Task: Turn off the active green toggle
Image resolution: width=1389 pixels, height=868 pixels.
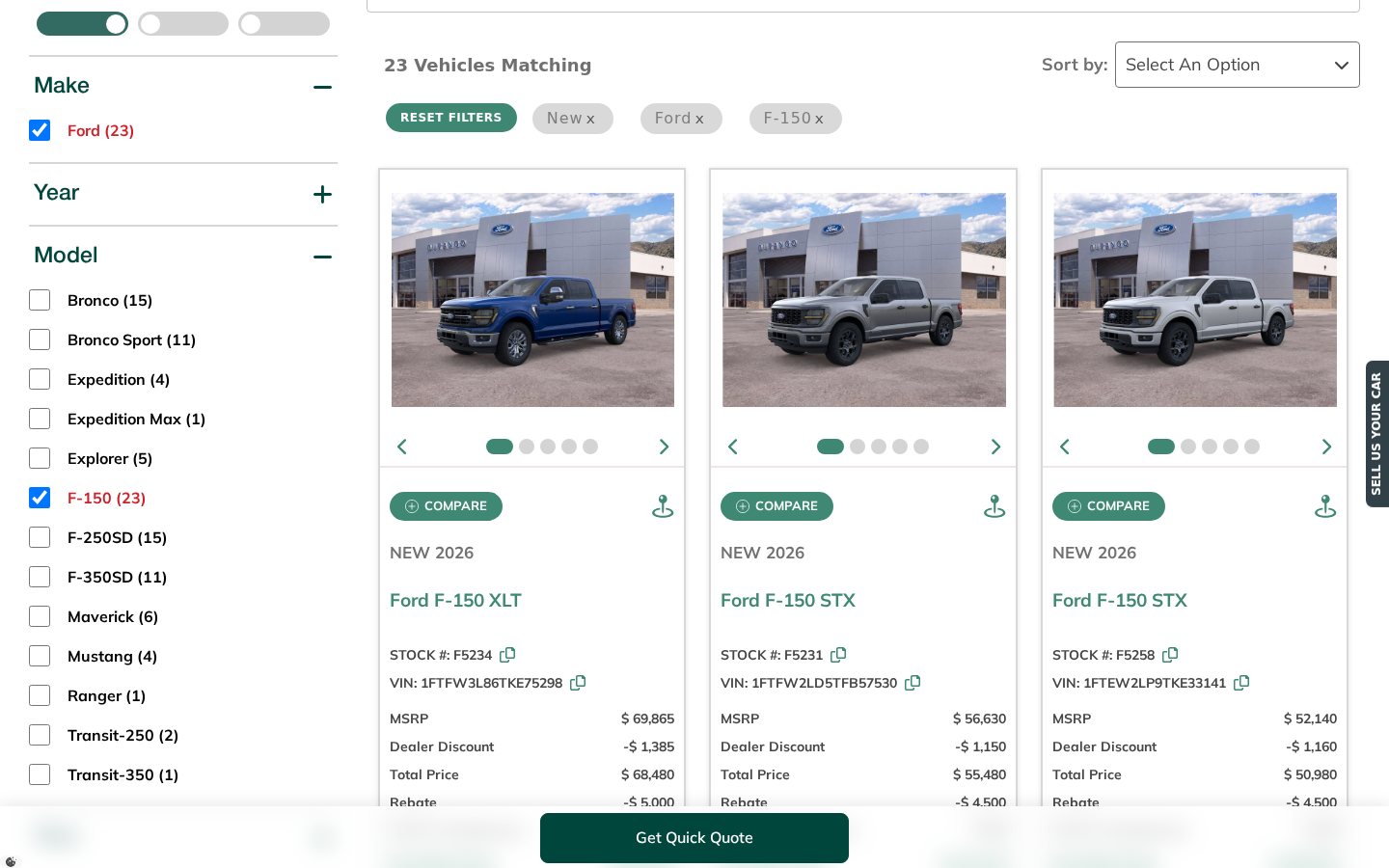Action: coord(82,24)
